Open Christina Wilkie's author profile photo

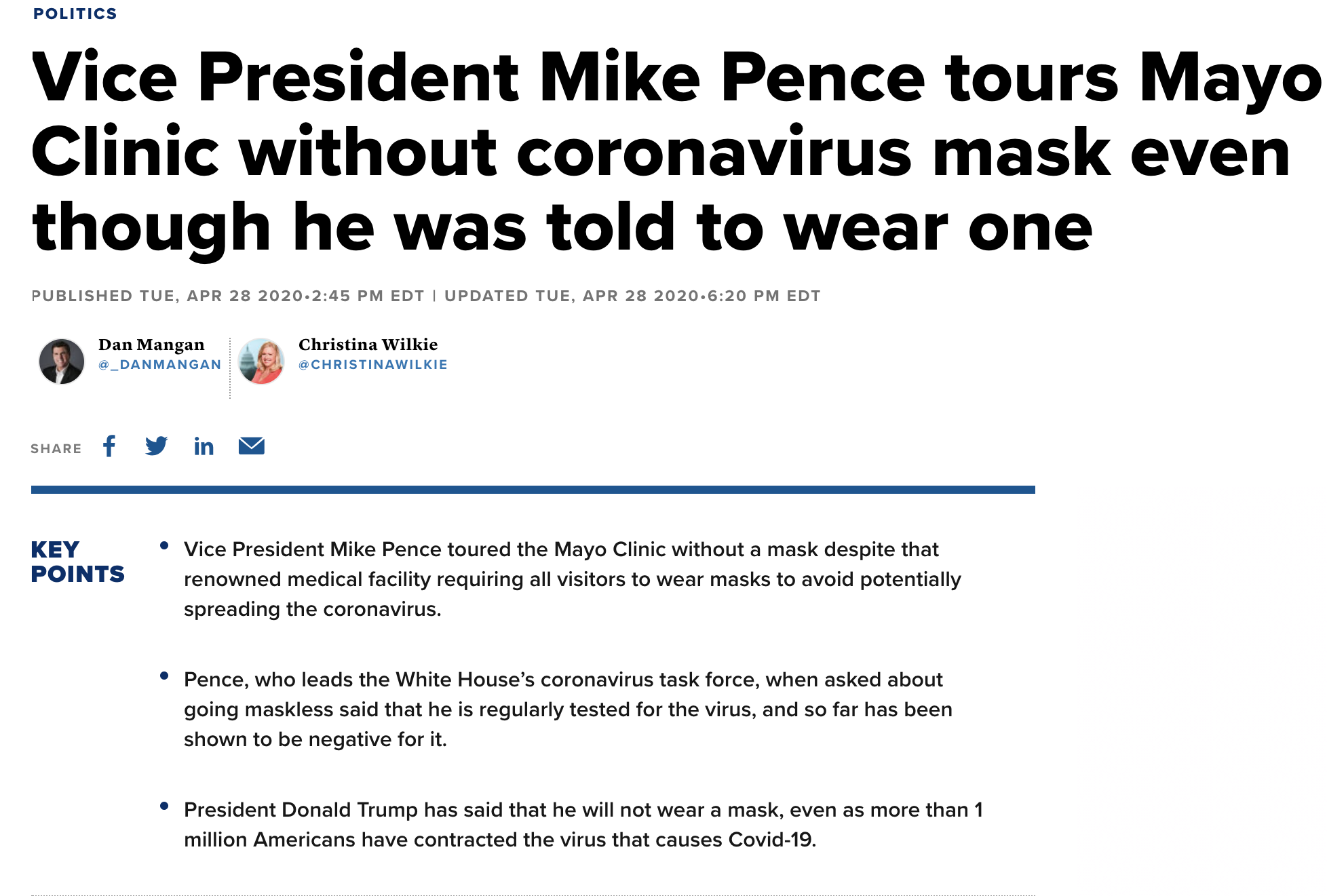point(261,361)
